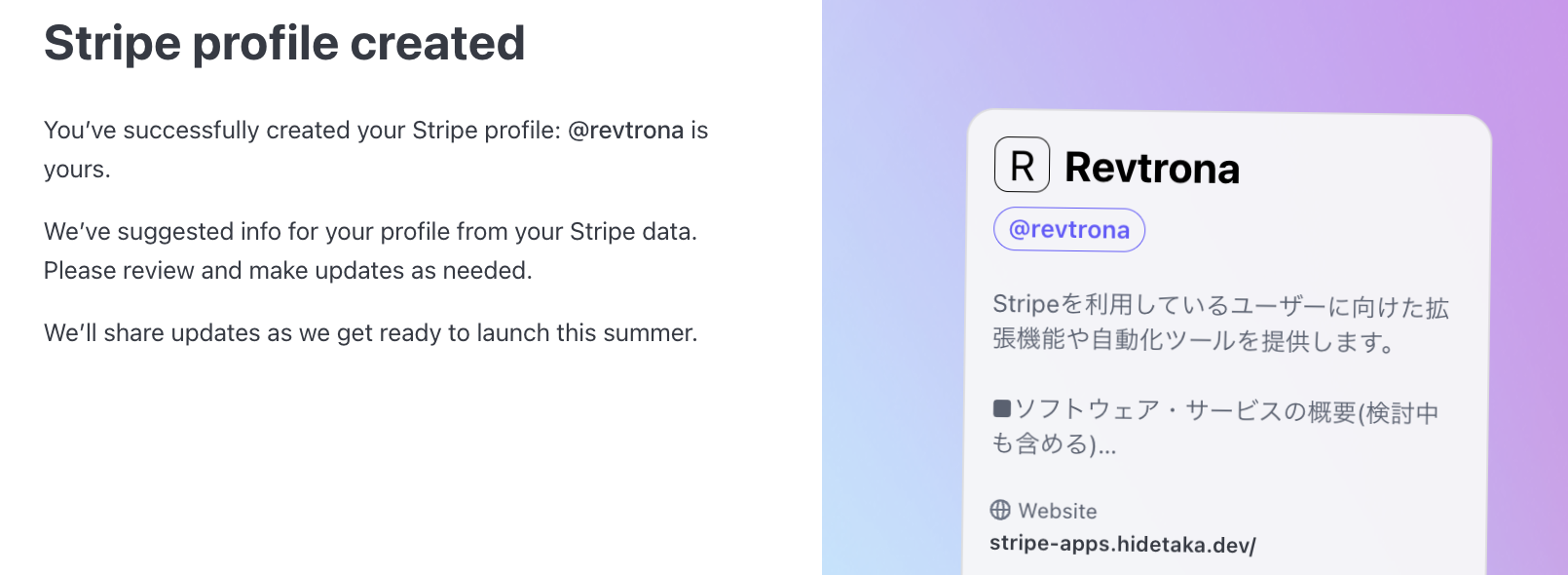
Task: Open the stripe-apps.hidetaka.dev/ link
Action: coord(1123,544)
